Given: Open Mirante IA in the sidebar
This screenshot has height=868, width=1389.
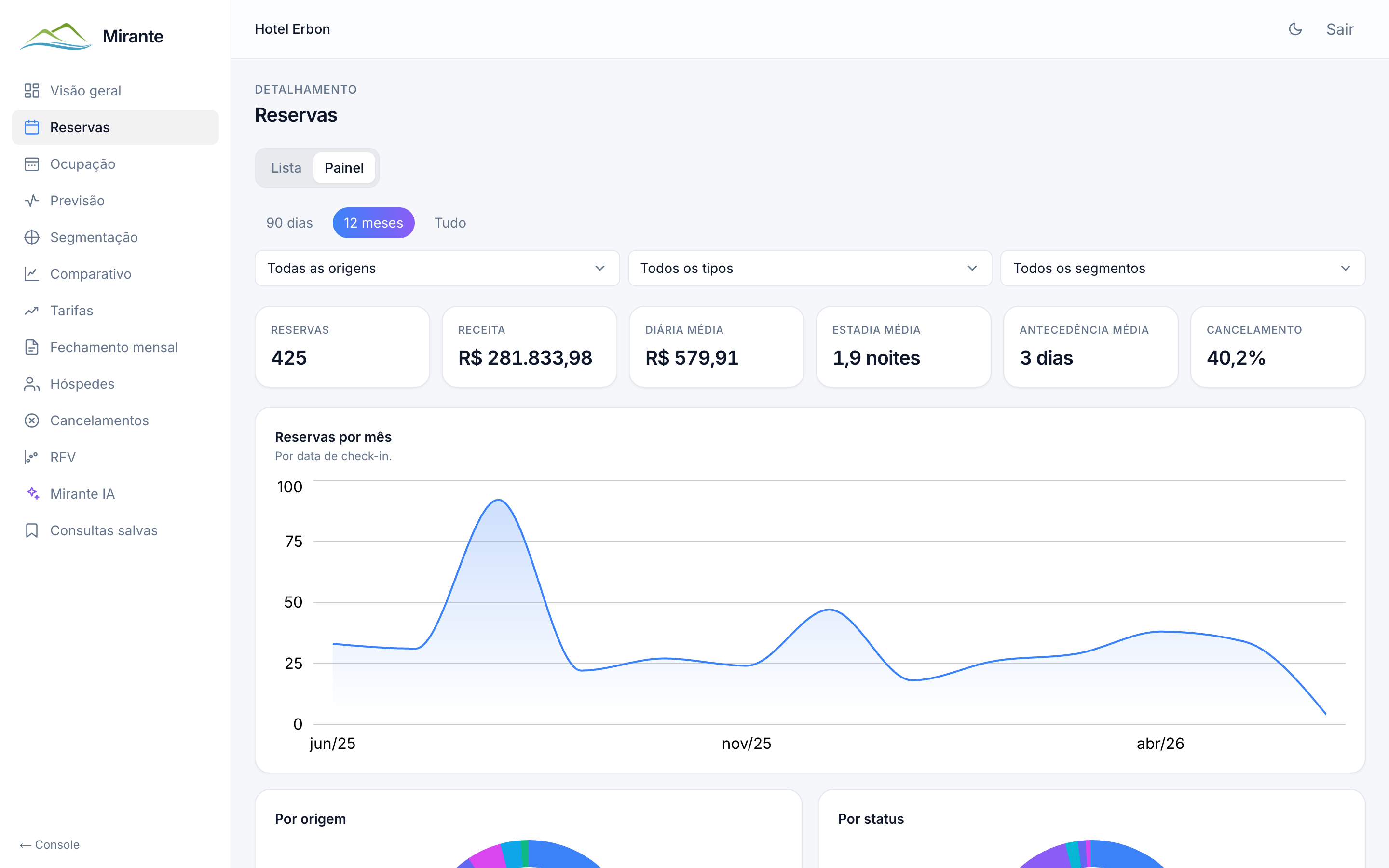Looking at the screenshot, I should (x=115, y=494).
